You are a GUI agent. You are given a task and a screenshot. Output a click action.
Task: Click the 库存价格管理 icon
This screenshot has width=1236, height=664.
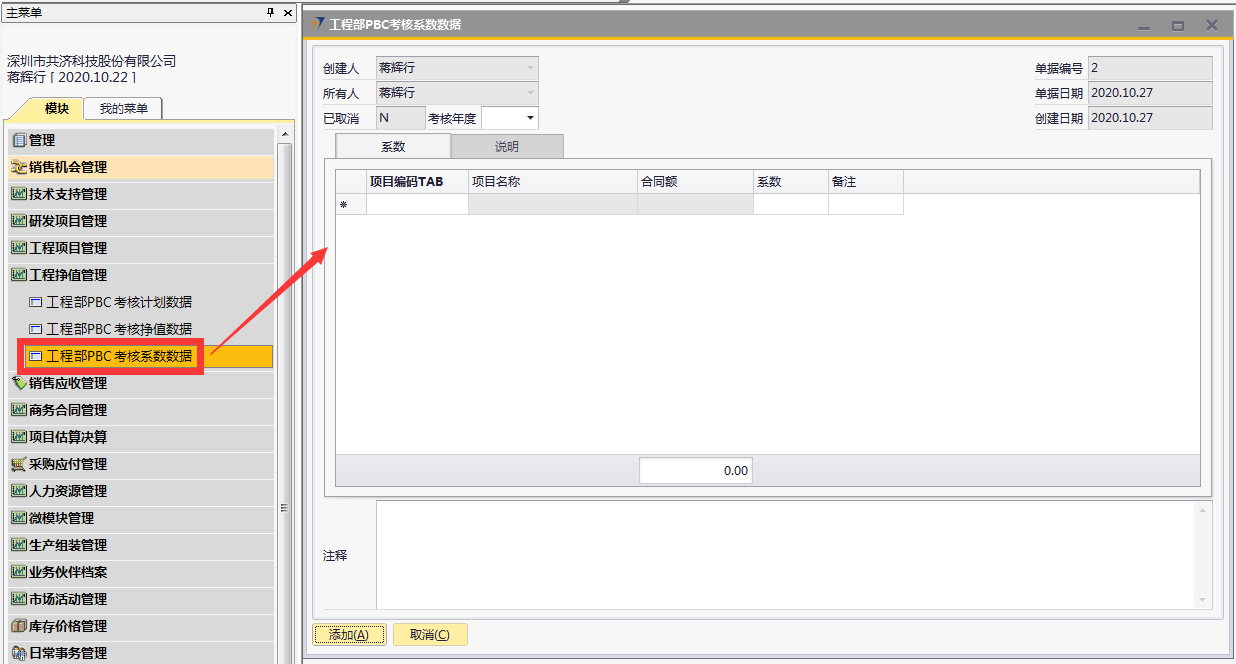coord(18,626)
